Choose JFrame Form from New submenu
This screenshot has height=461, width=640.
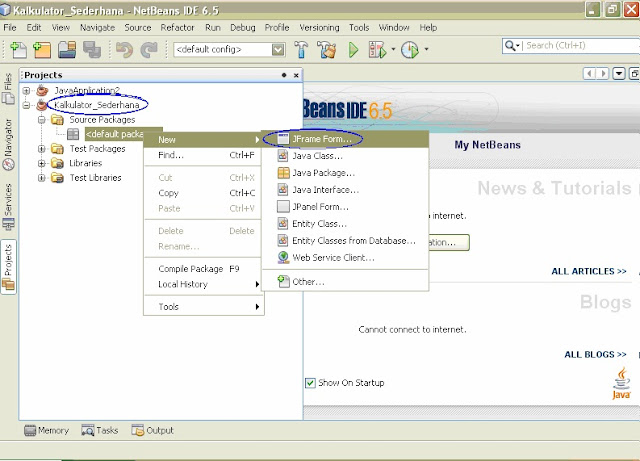point(345,139)
